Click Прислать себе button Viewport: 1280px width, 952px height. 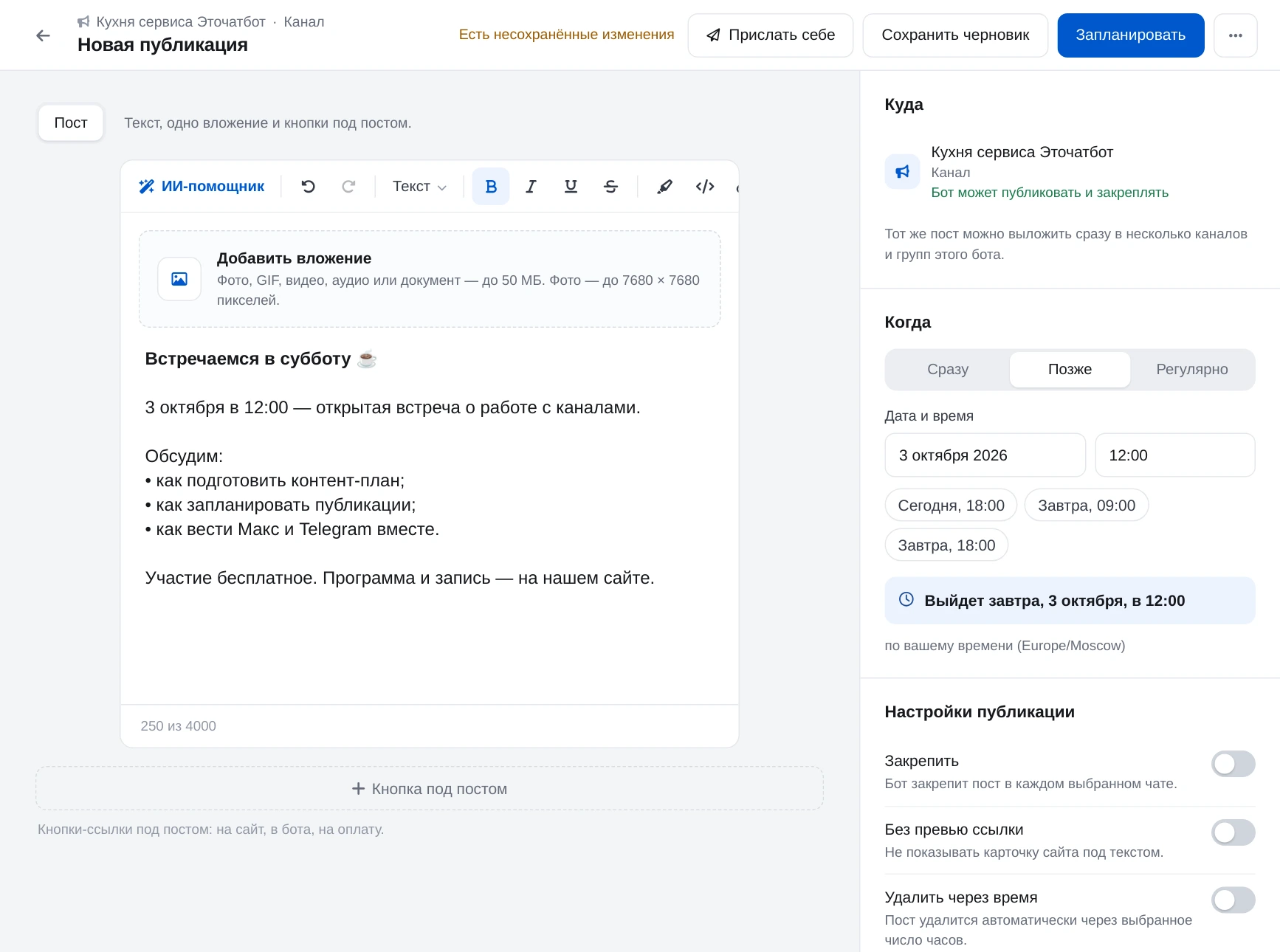pyautogui.click(x=770, y=35)
